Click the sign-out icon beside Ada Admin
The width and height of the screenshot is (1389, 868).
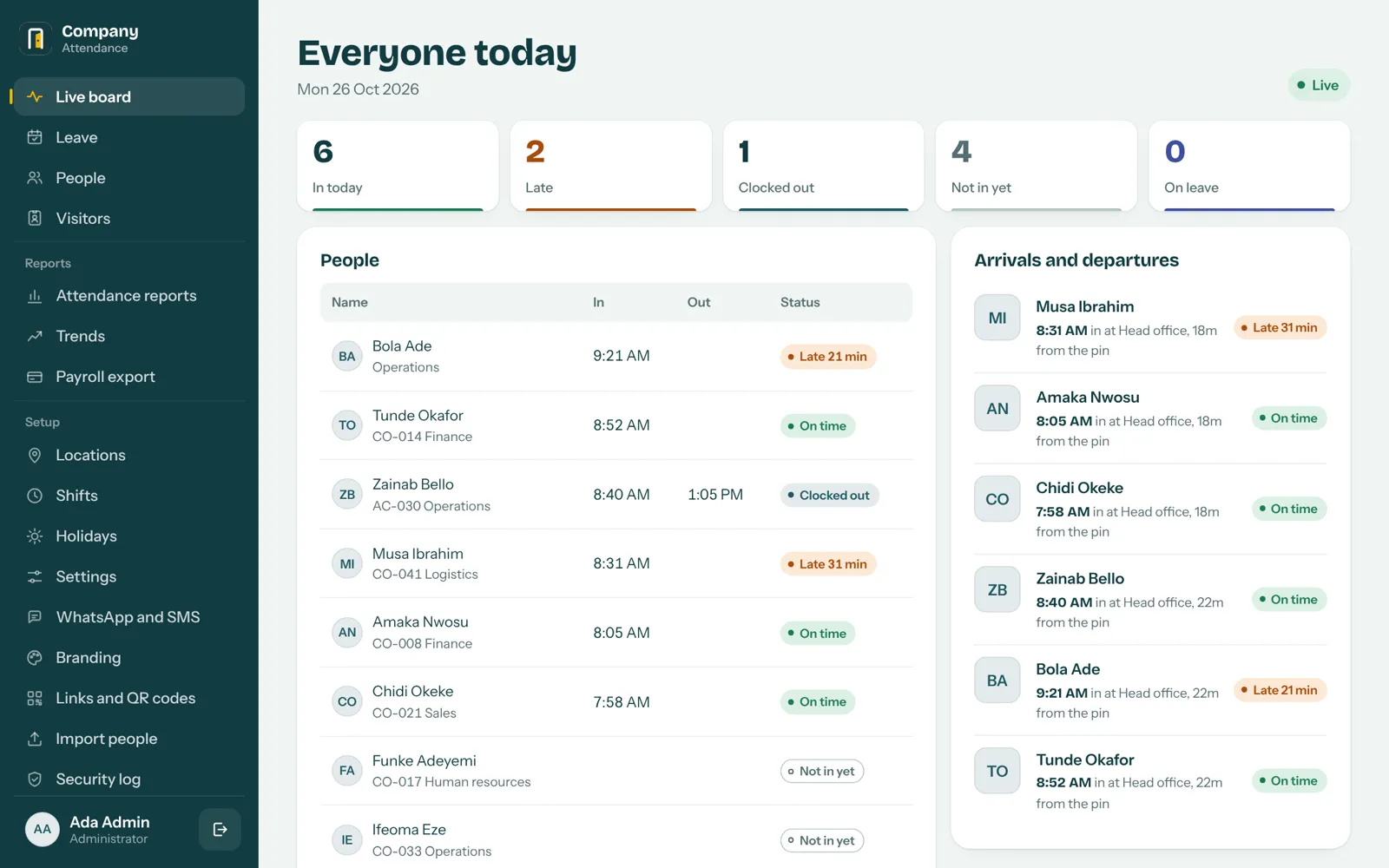pos(220,830)
